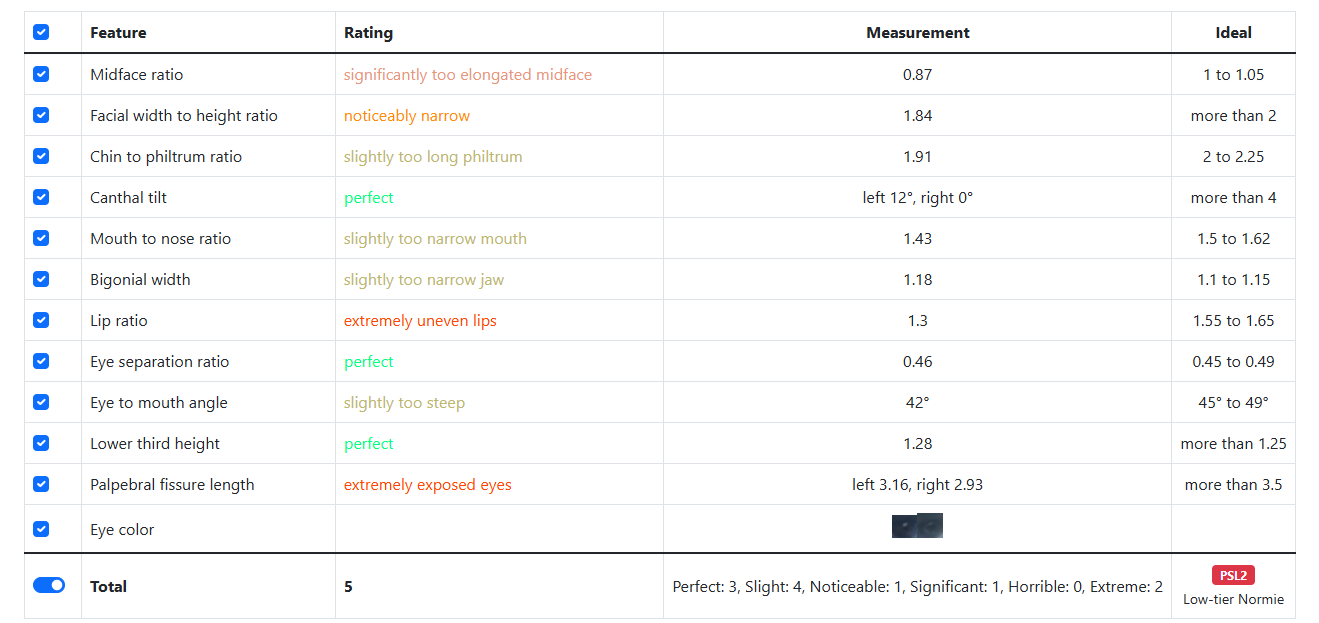Switch off the Total toggle
The height and width of the screenshot is (623, 1319).
49,585
